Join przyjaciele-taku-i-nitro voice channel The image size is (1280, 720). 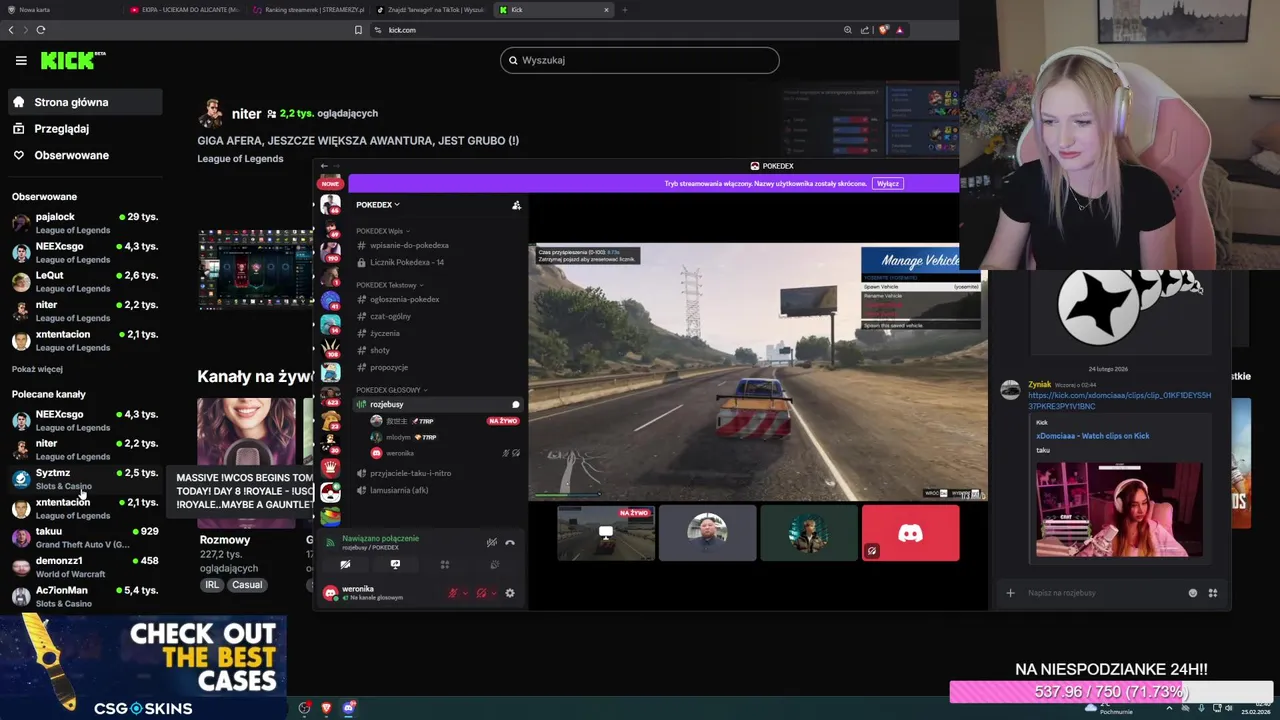point(438,473)
